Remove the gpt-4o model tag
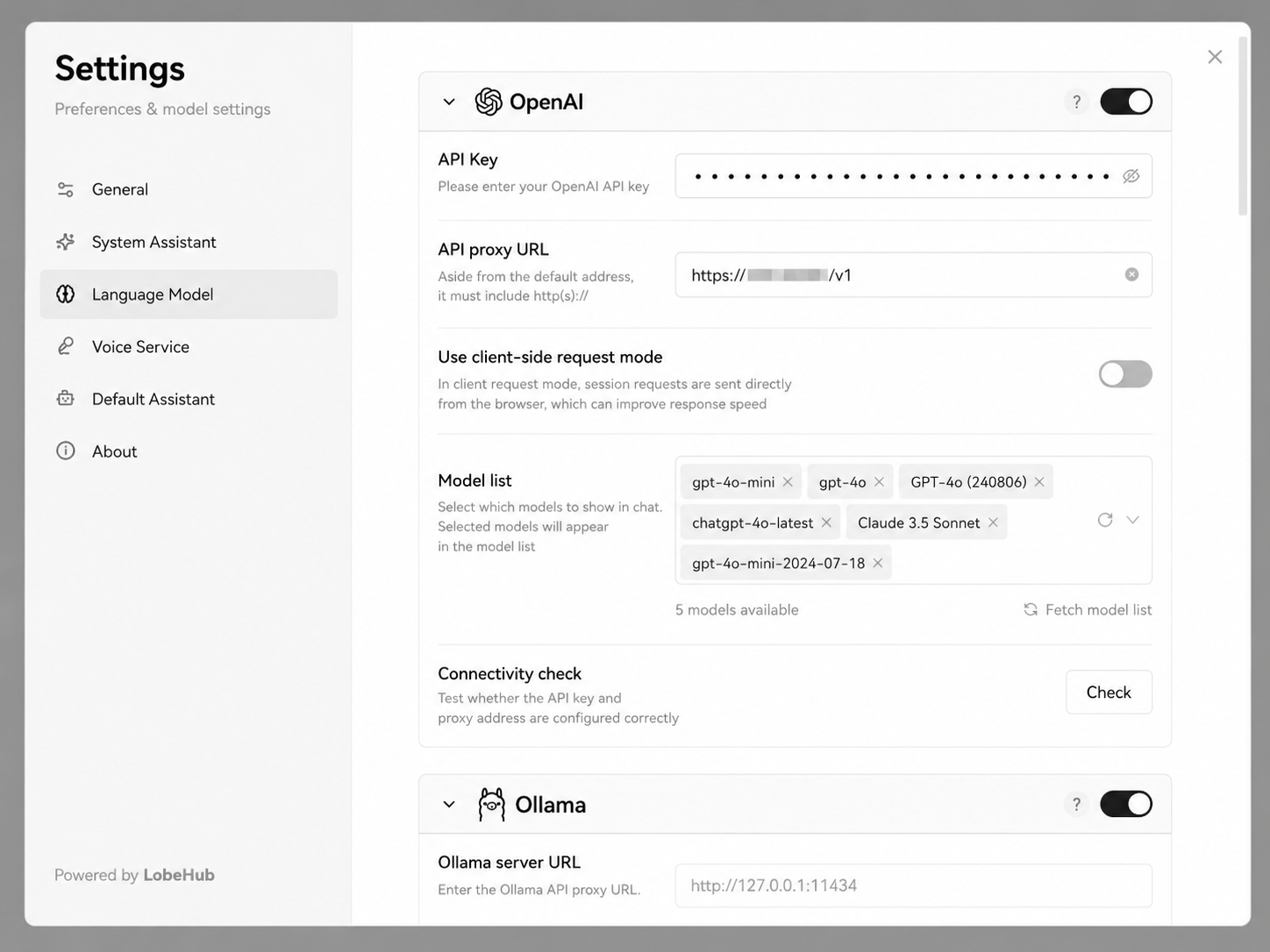Viewport: 1270px width, 952px height. tap(879, 482)
